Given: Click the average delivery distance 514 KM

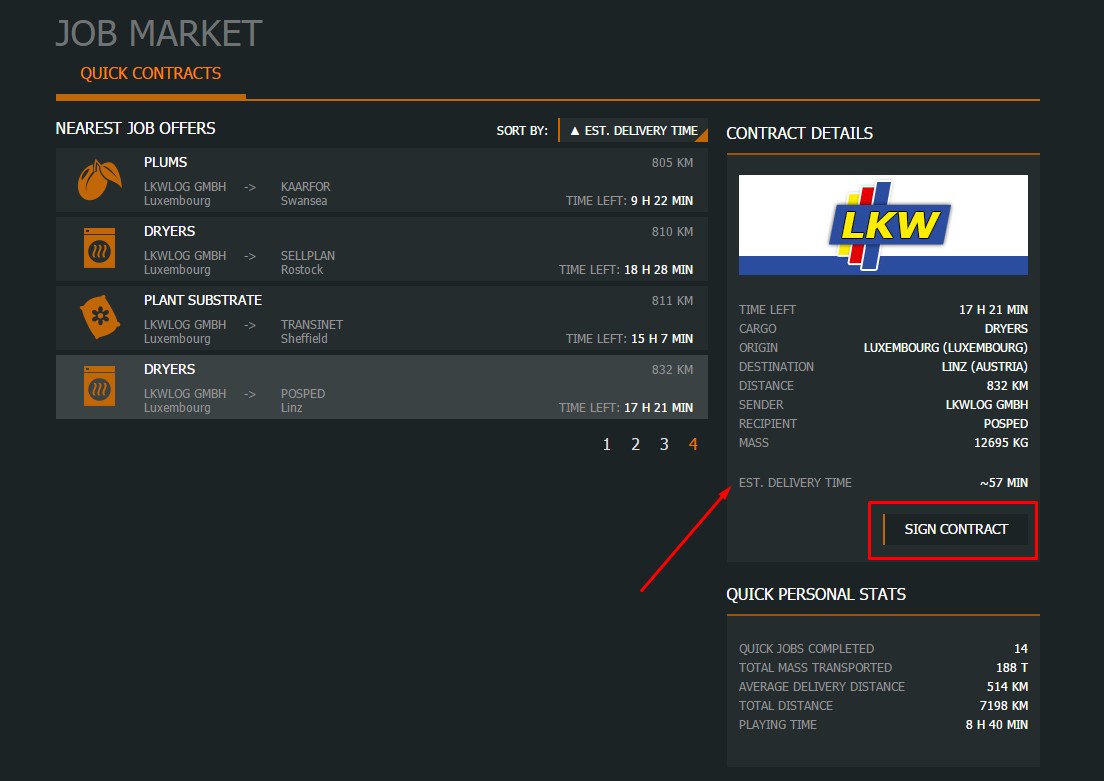Looking at the screenshot, I should (1007, 687).
